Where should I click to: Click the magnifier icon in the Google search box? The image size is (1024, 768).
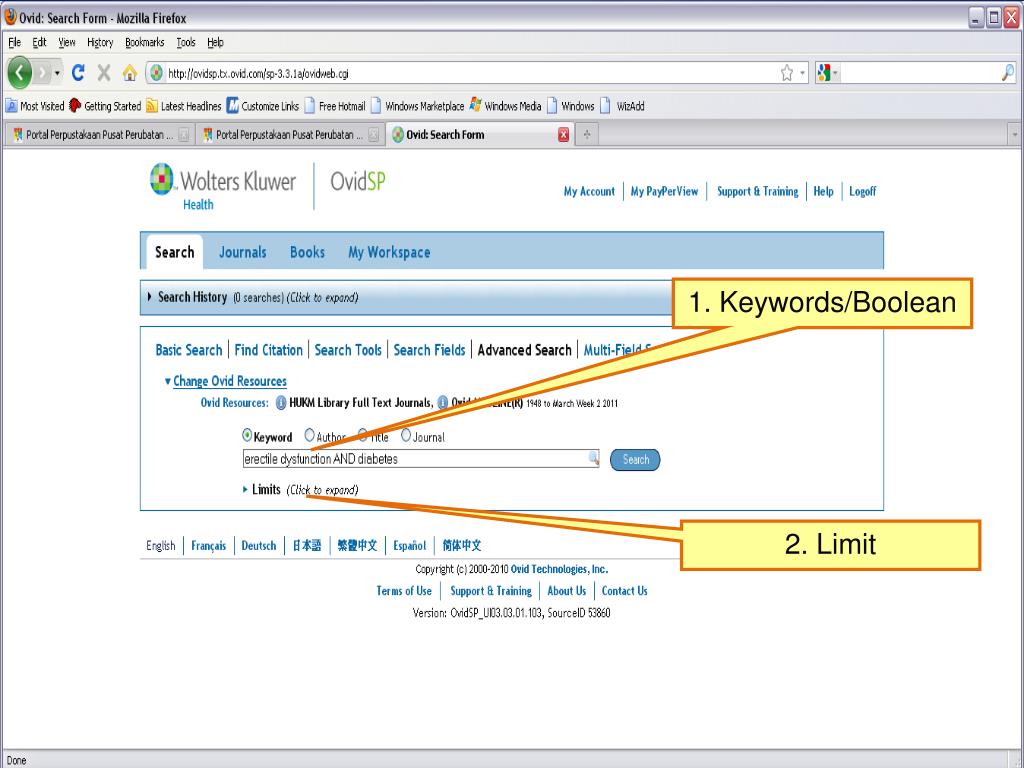click(1008, 72)
